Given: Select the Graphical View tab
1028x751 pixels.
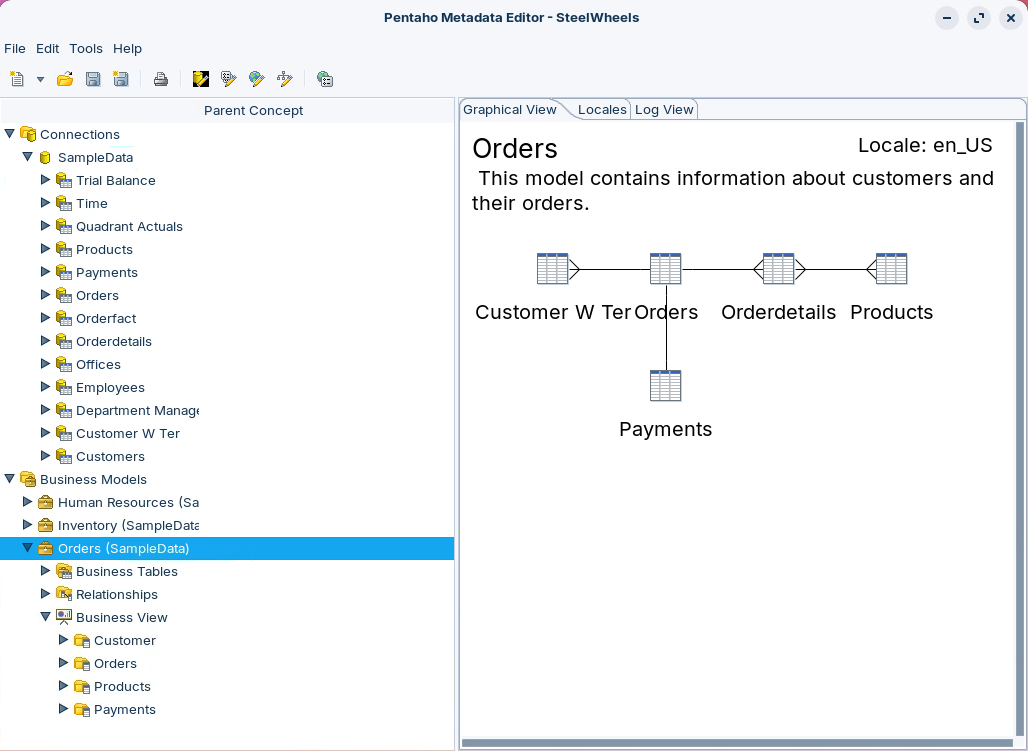Looking at the screenshot, I should (x=510, y=110).
